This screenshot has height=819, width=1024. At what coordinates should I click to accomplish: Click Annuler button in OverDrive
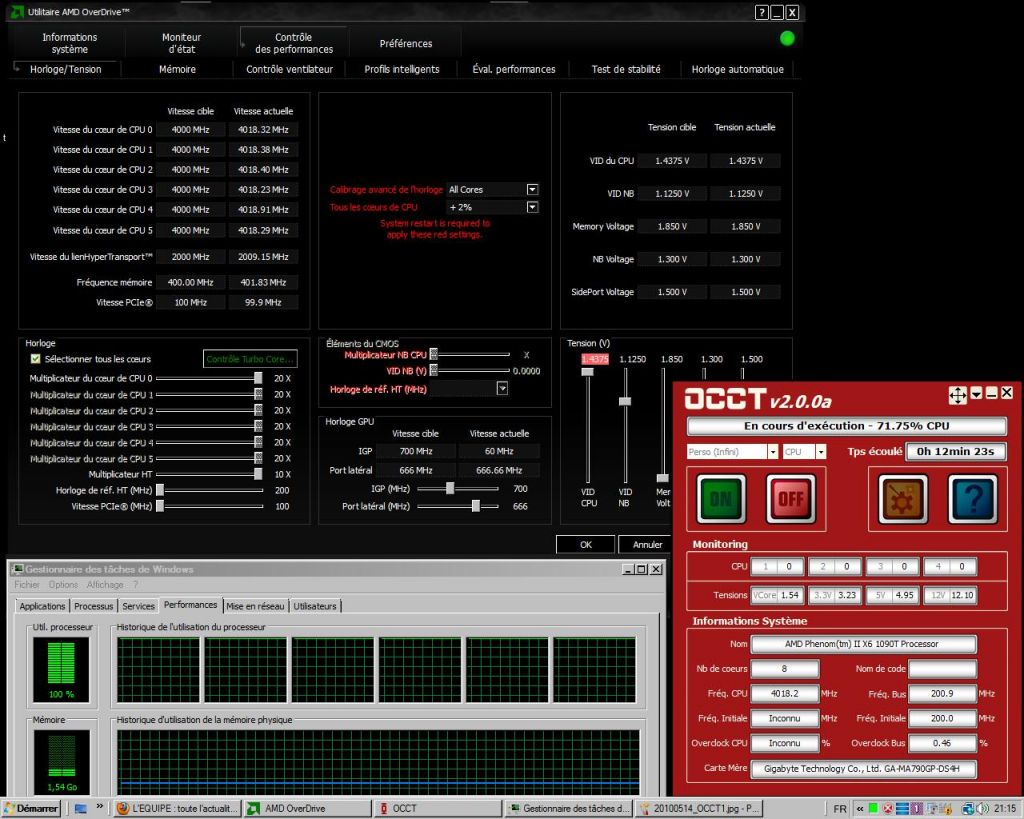click(647, 544)
